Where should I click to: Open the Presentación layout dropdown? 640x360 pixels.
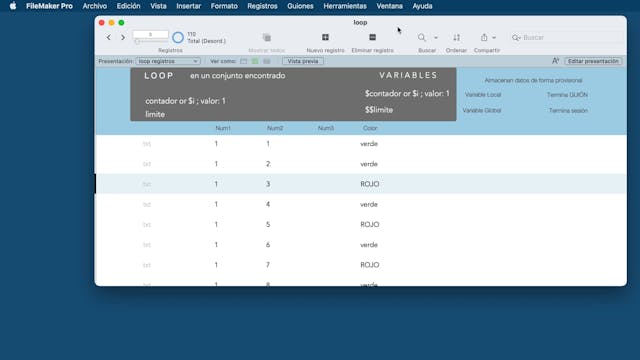click(x=168, y=61)
